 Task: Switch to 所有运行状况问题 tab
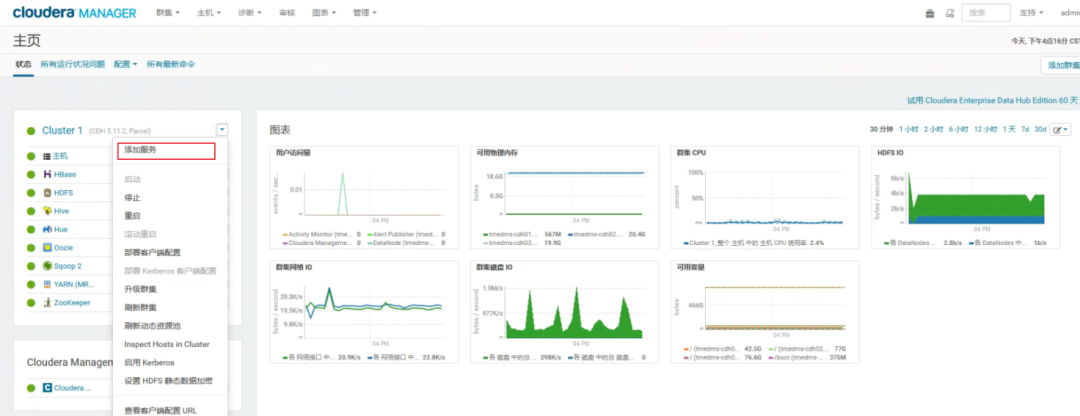[x=72, y=64]
